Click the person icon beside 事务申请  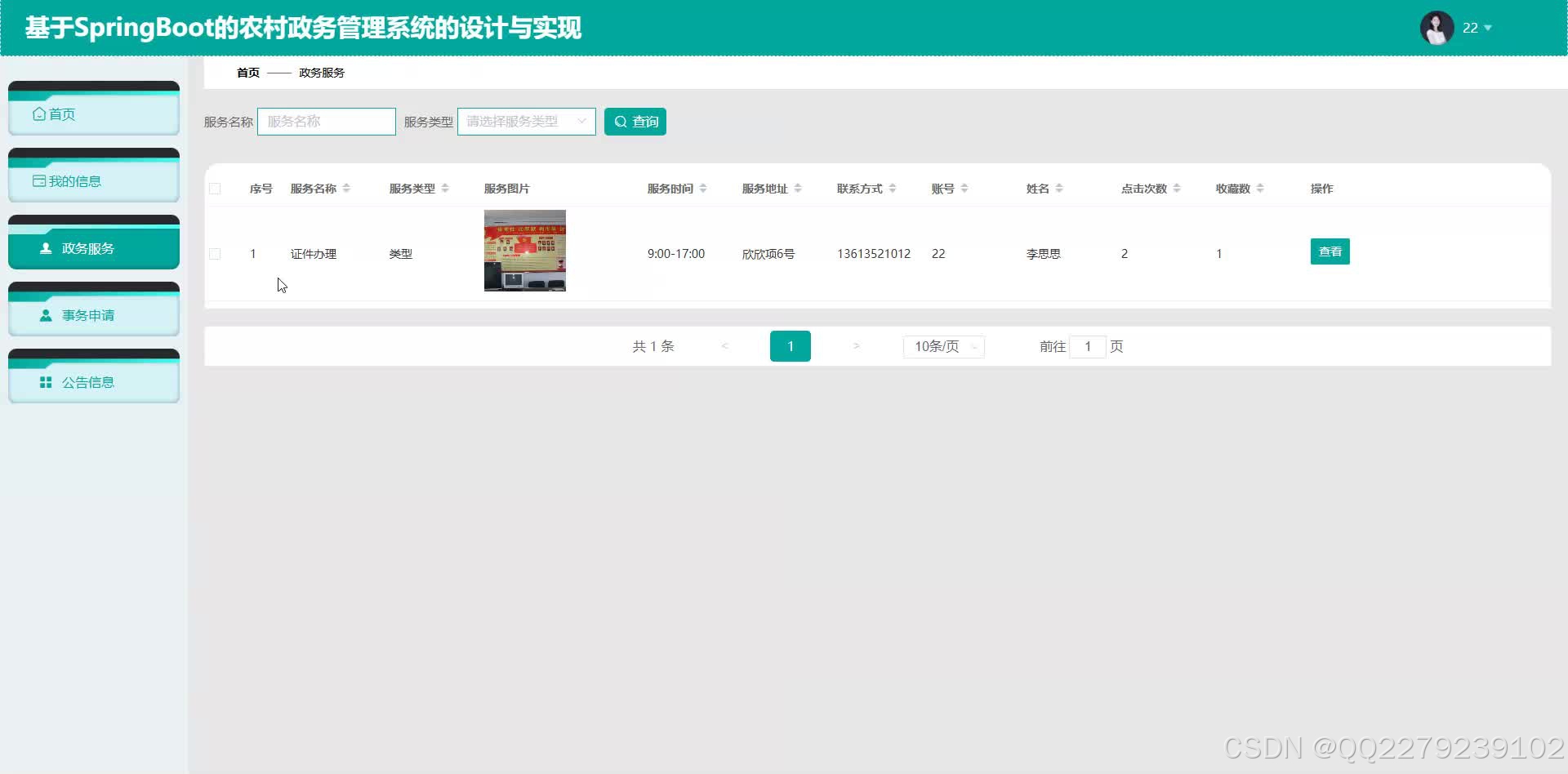click(46, 315)
